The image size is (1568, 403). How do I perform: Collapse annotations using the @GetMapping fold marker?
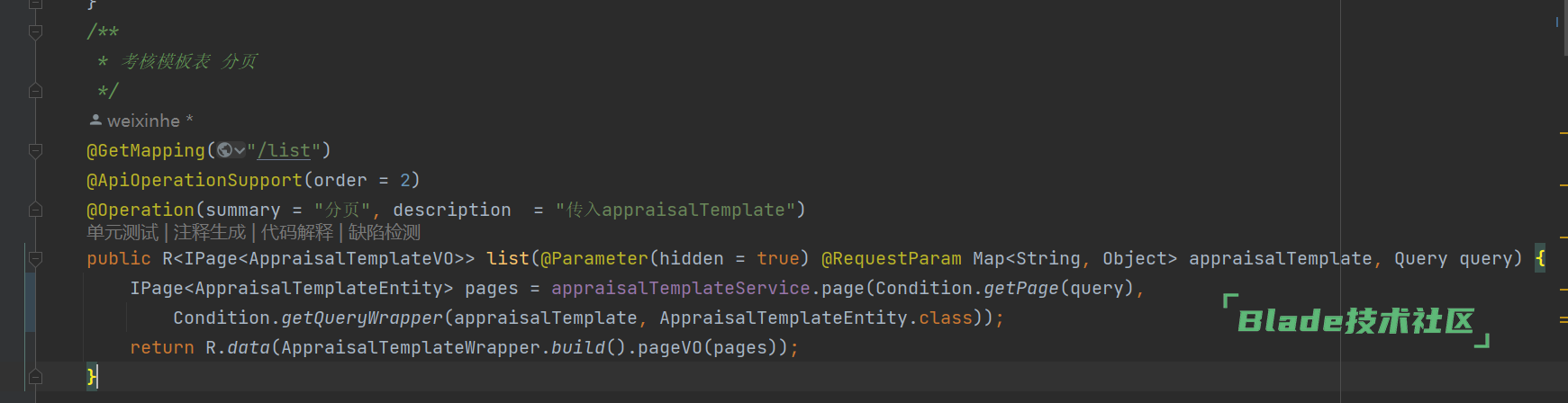[36, 151]
